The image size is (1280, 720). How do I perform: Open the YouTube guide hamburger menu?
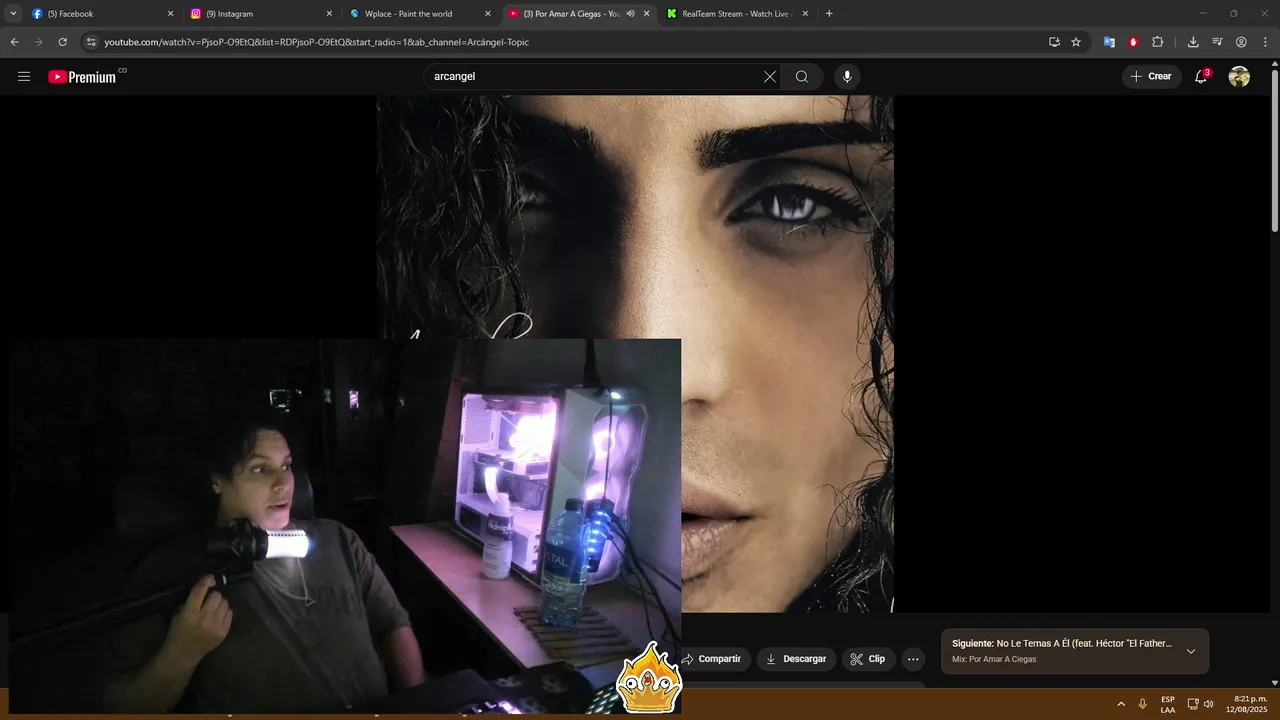(24, 77)
